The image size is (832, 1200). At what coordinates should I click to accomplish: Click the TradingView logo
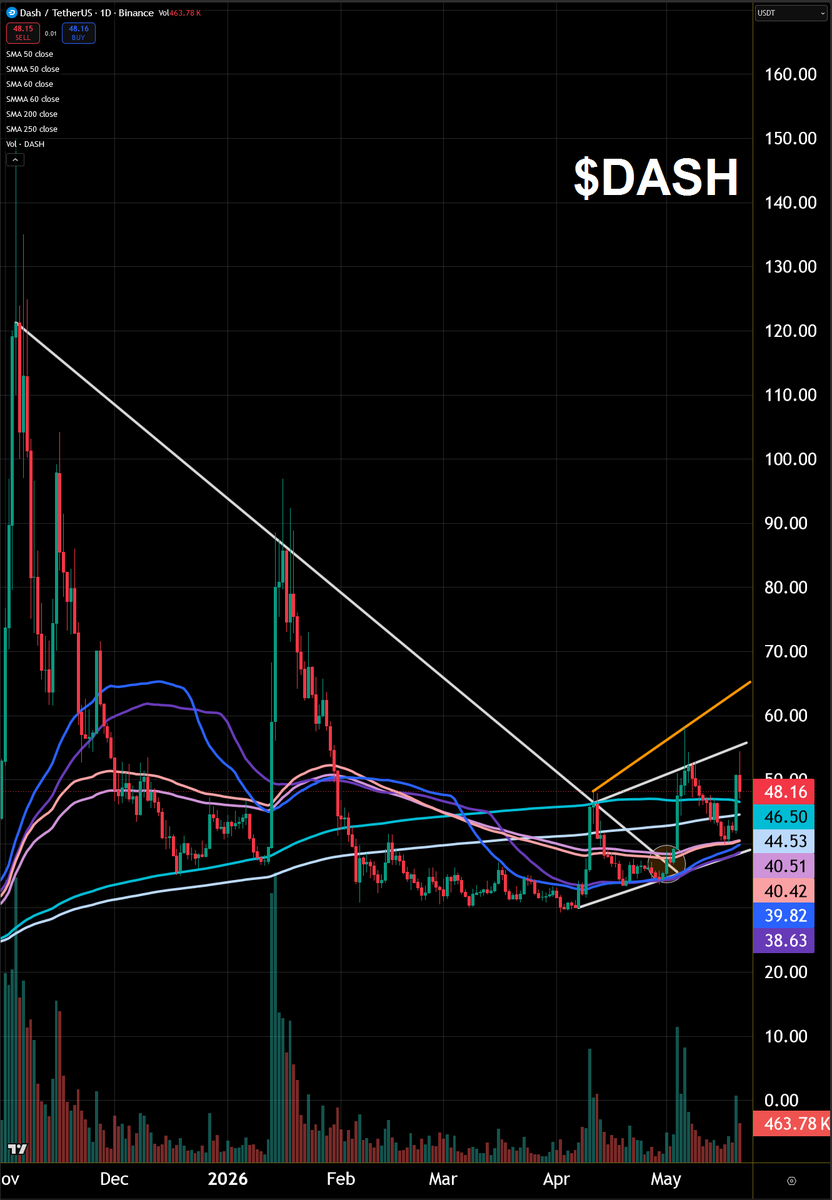[x=17, y=1148]
